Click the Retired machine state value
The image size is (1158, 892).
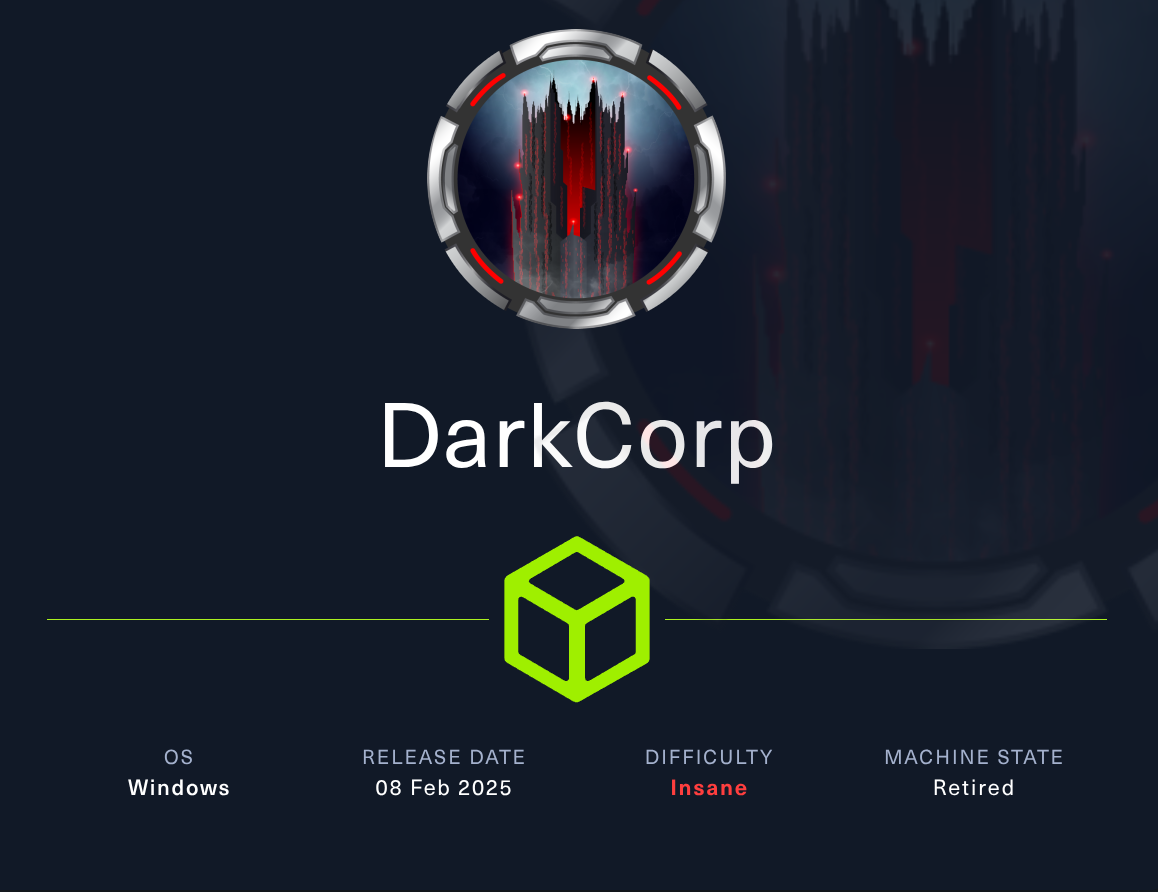click(974, 788)
